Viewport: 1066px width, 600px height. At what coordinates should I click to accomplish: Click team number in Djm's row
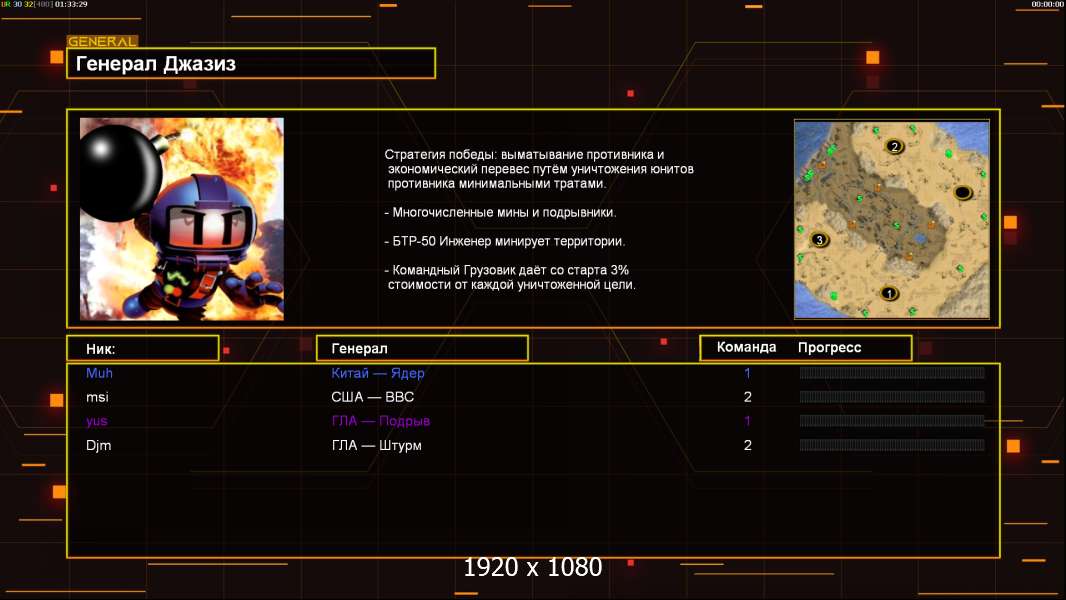(x=748, y=445)
